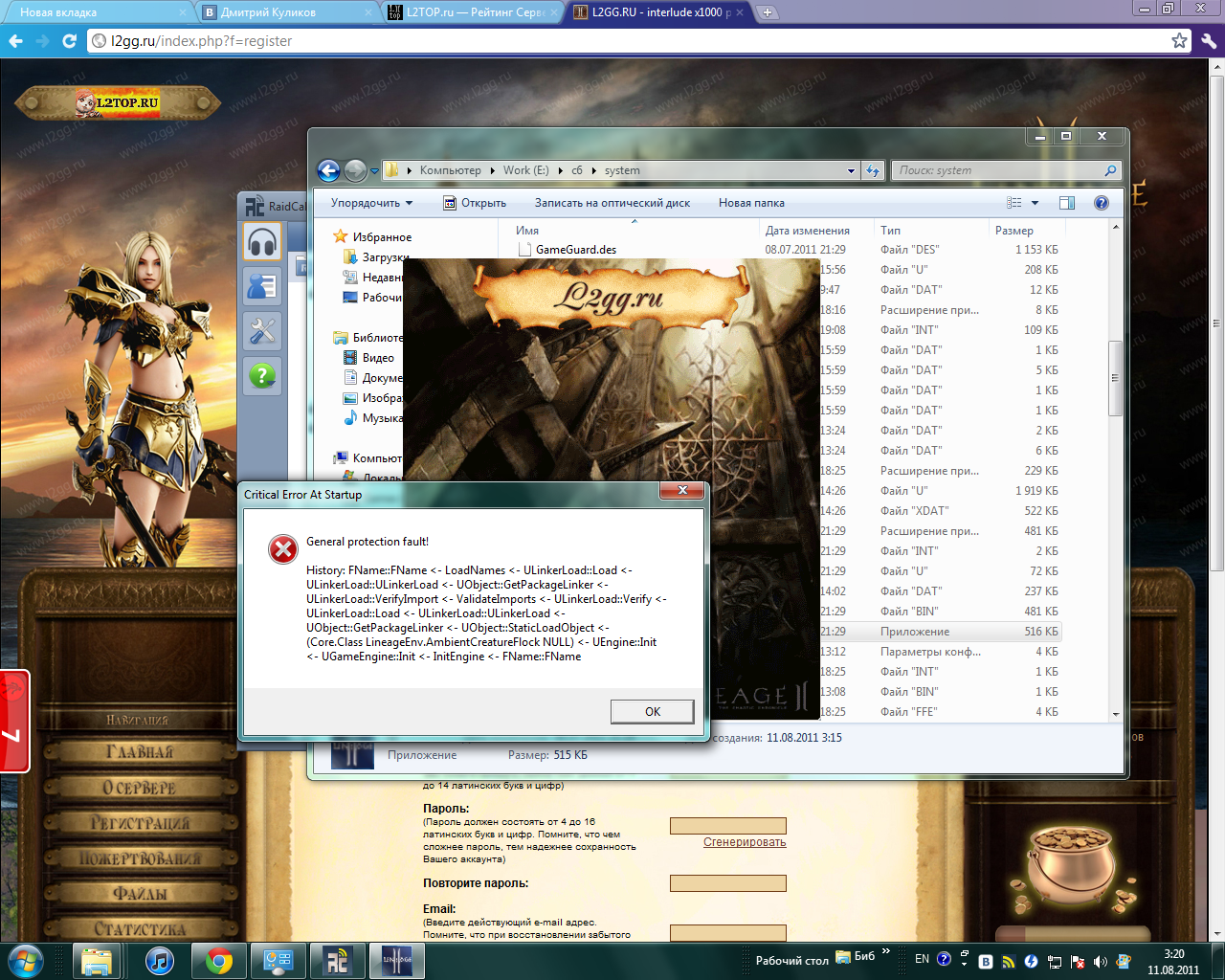Click the RaidCall headphones icon
Image resolution: width=1225 pixels, height=980 pixels.
point(262,243)
